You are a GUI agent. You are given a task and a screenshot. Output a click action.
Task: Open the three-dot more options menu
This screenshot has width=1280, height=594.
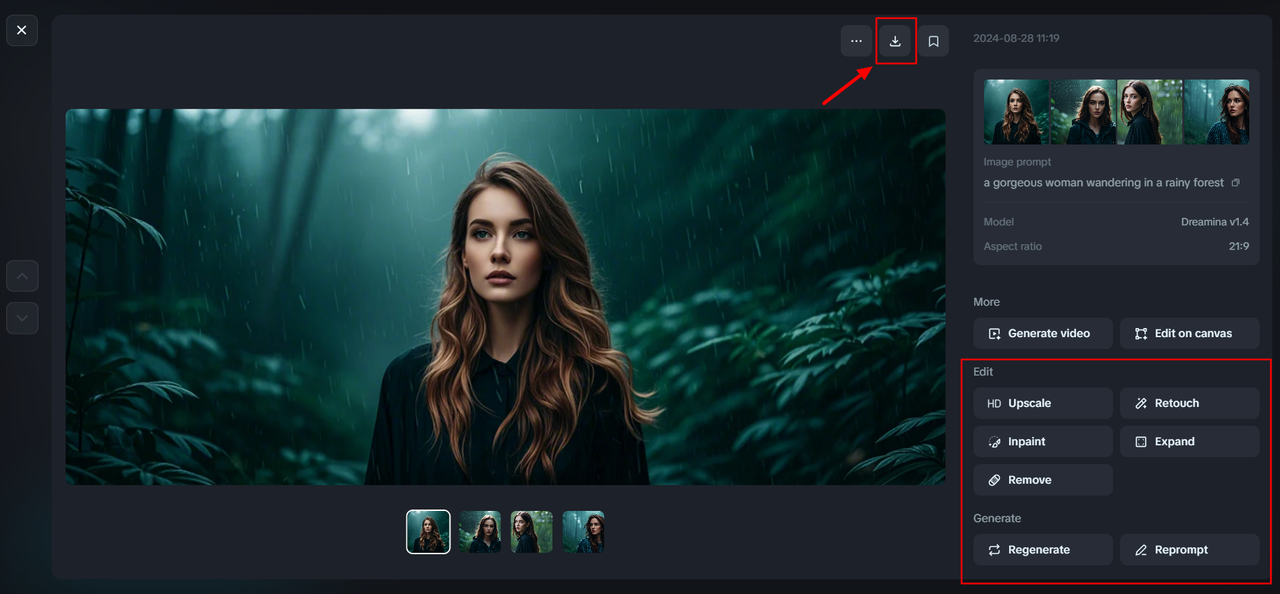[856, 41]
